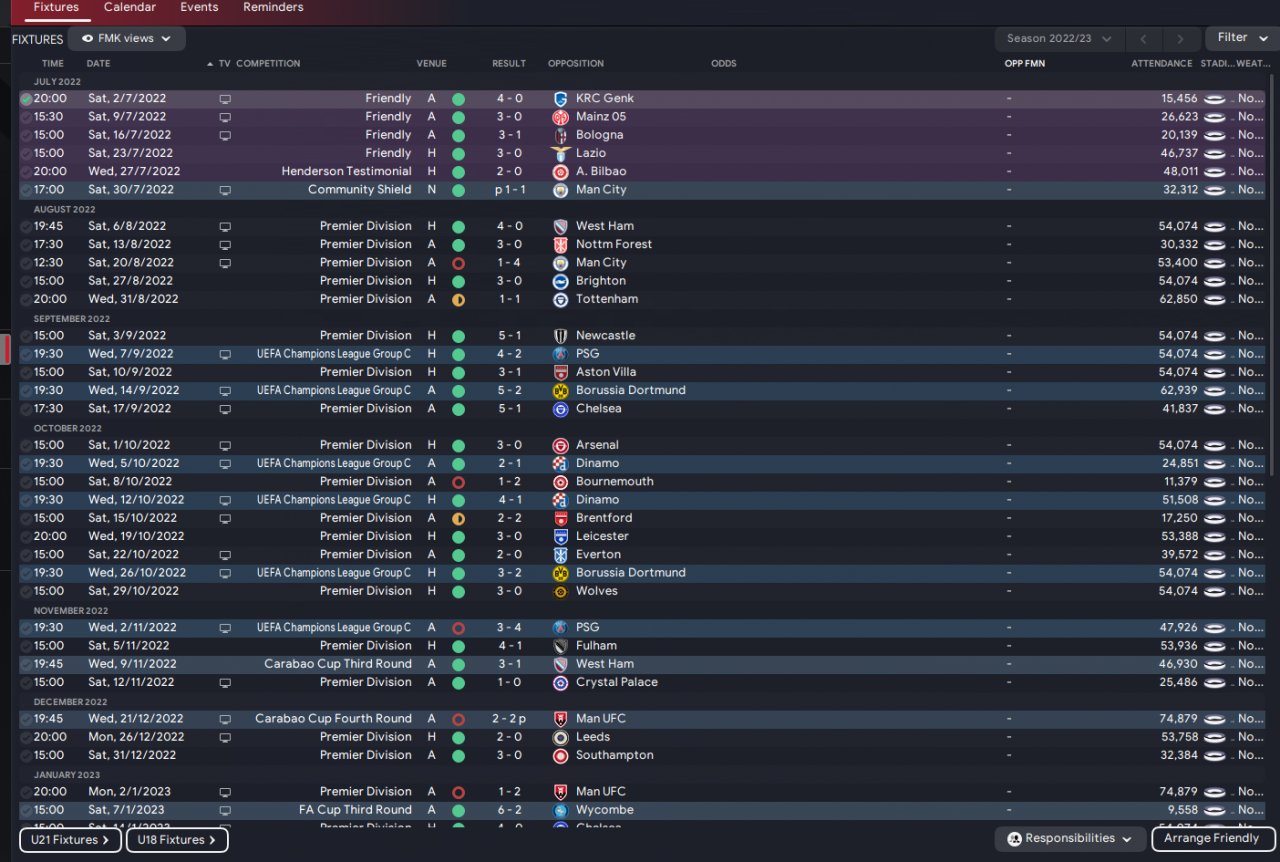Click the Crystal Palace club crest
This screenshot has height=862, width=1280.
[x=560, y=682]
